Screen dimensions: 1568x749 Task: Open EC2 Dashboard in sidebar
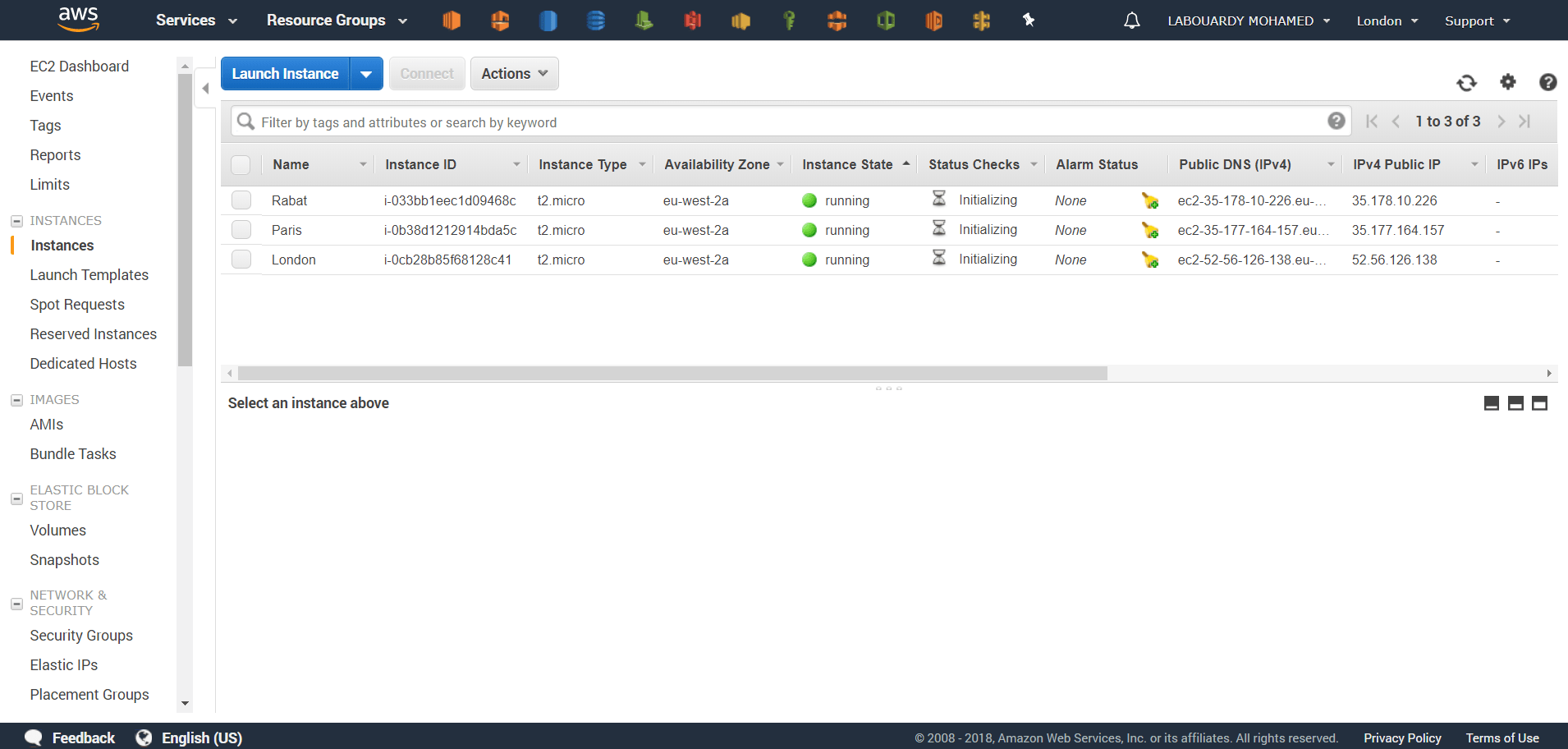coord(80,67)
